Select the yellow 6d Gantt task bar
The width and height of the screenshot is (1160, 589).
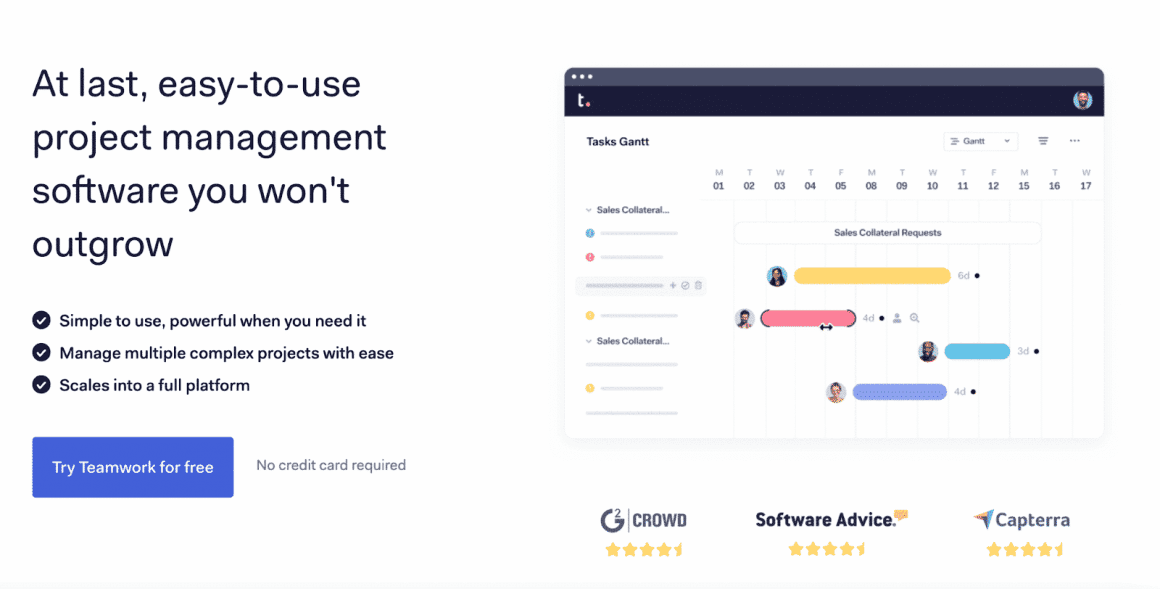[872, 276]
